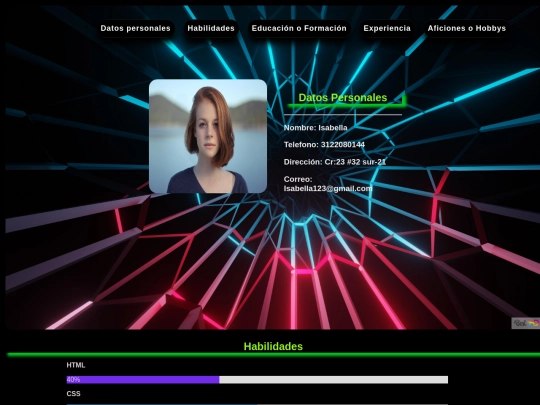Open the Experiencia nav item
The height and width of the screenshot is (405, 540).
tap(387, 28)
